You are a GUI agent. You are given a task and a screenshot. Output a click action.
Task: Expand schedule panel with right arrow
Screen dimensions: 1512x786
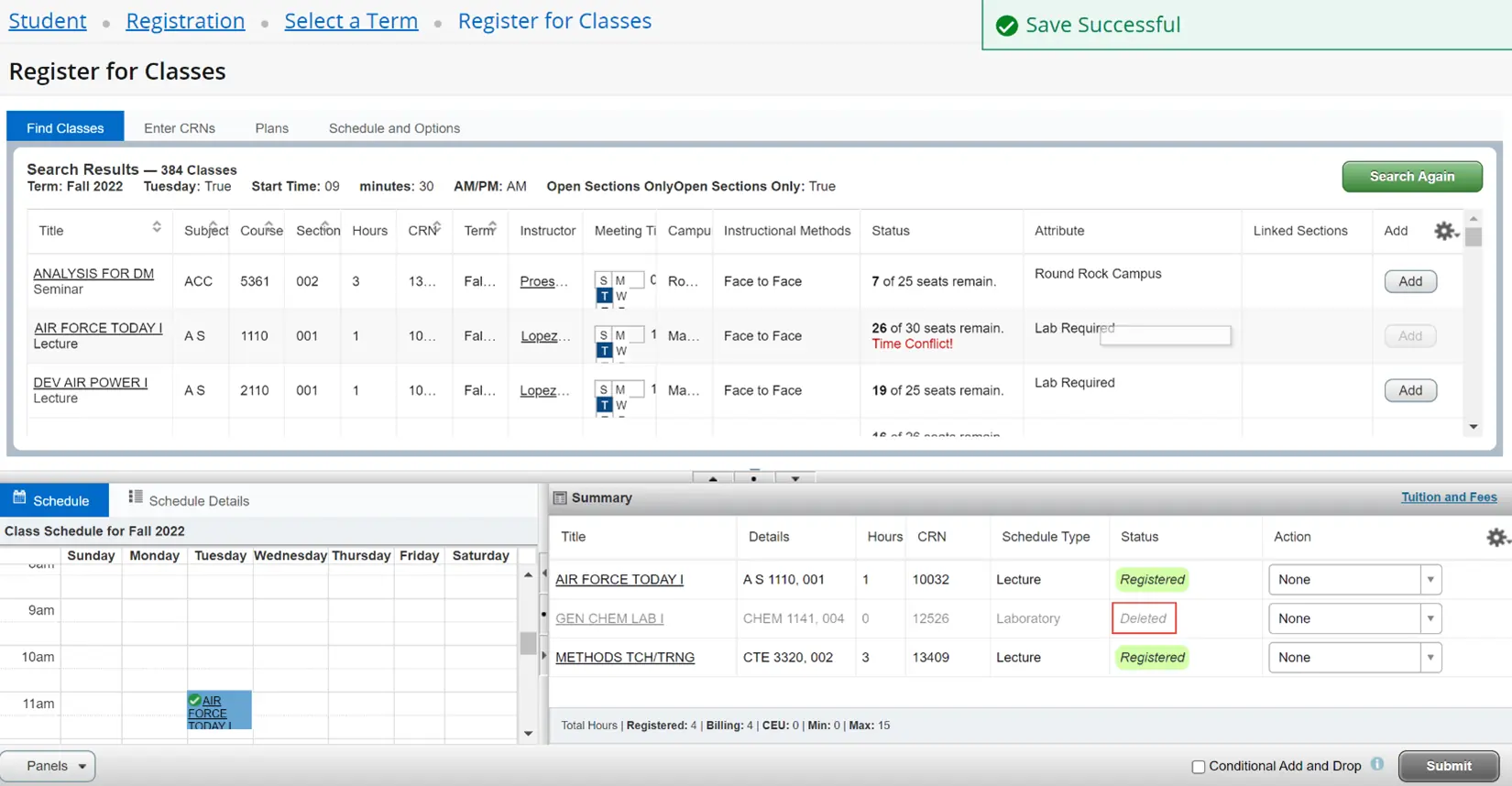(x=543, y=655)
